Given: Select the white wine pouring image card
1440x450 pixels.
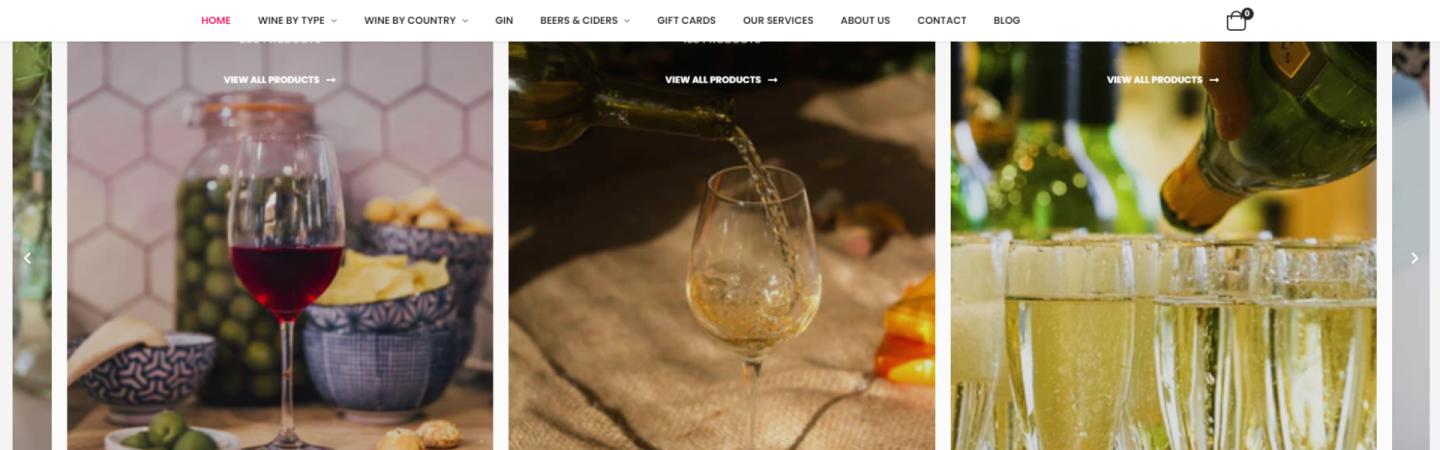Looking at the screenshot, I should [x=722, y=246].
